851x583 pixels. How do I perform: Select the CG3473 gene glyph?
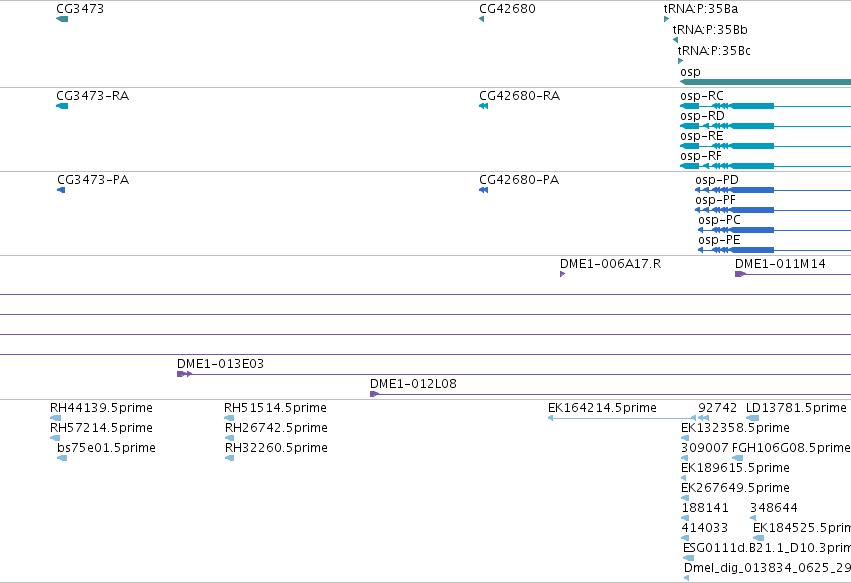pyautogui.click(x=62, y=19)
